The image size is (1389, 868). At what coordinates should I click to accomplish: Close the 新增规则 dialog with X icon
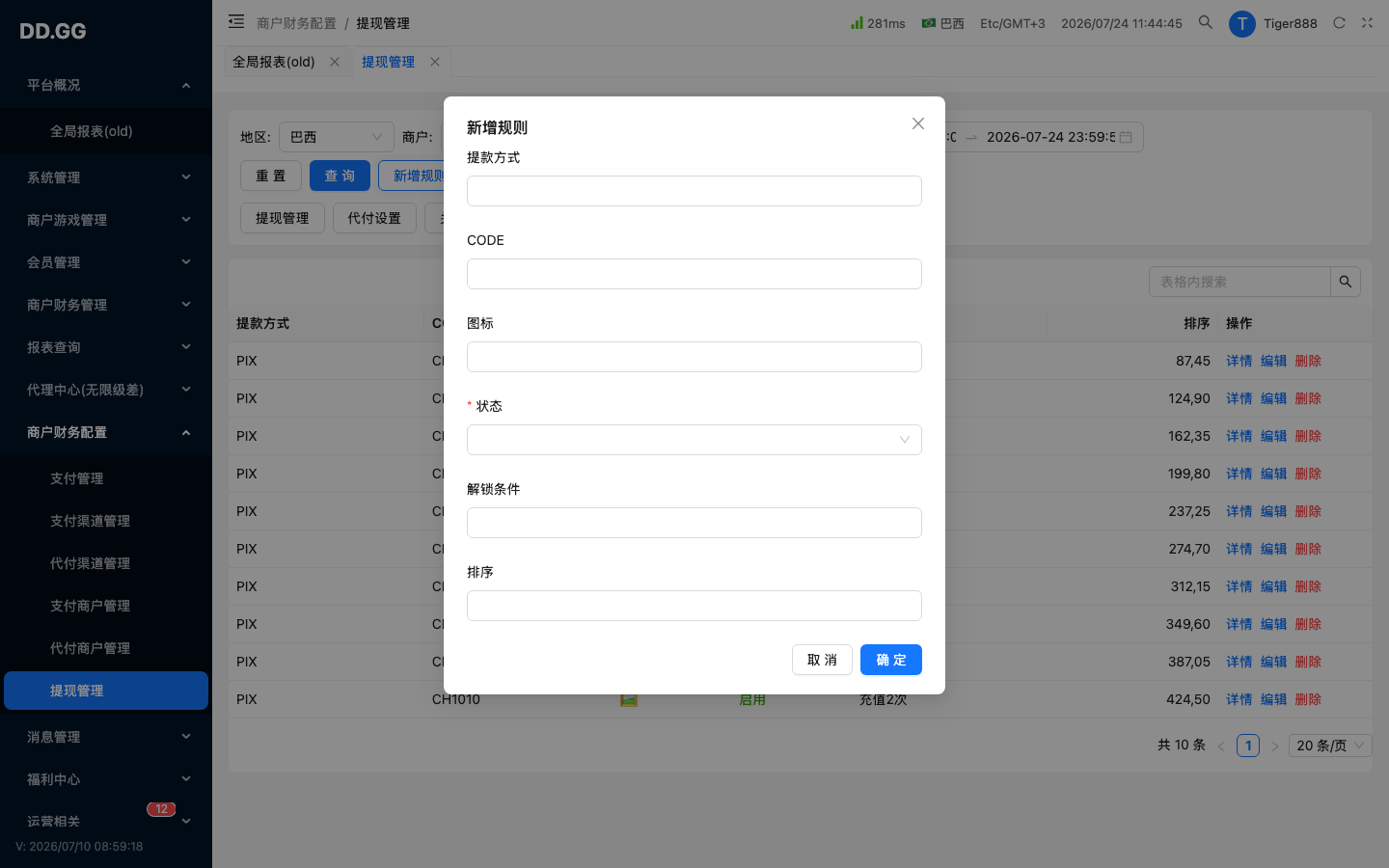tap(917, 123)
